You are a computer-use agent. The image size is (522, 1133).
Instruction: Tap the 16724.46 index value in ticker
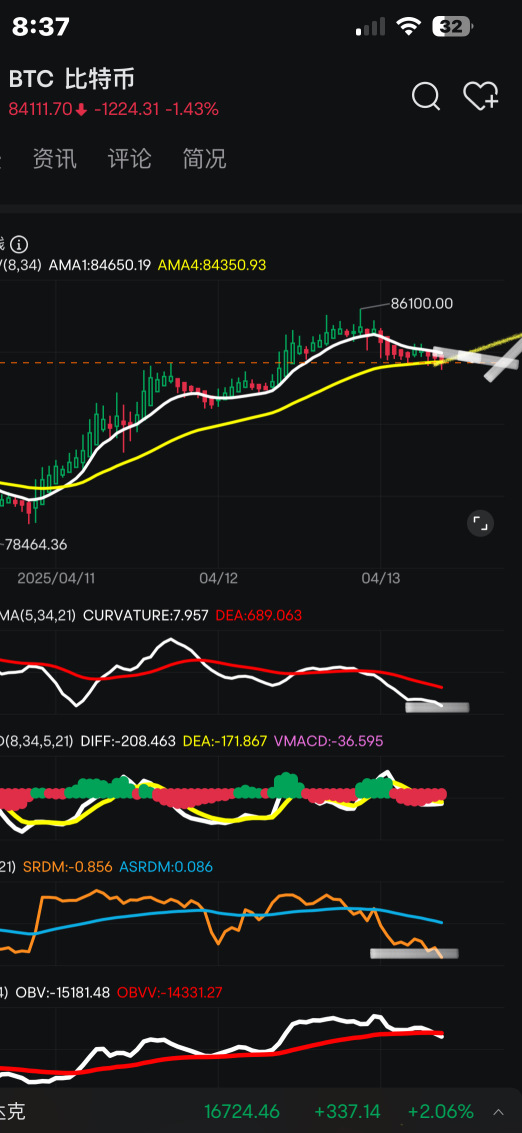click(x=242, y=1111)
